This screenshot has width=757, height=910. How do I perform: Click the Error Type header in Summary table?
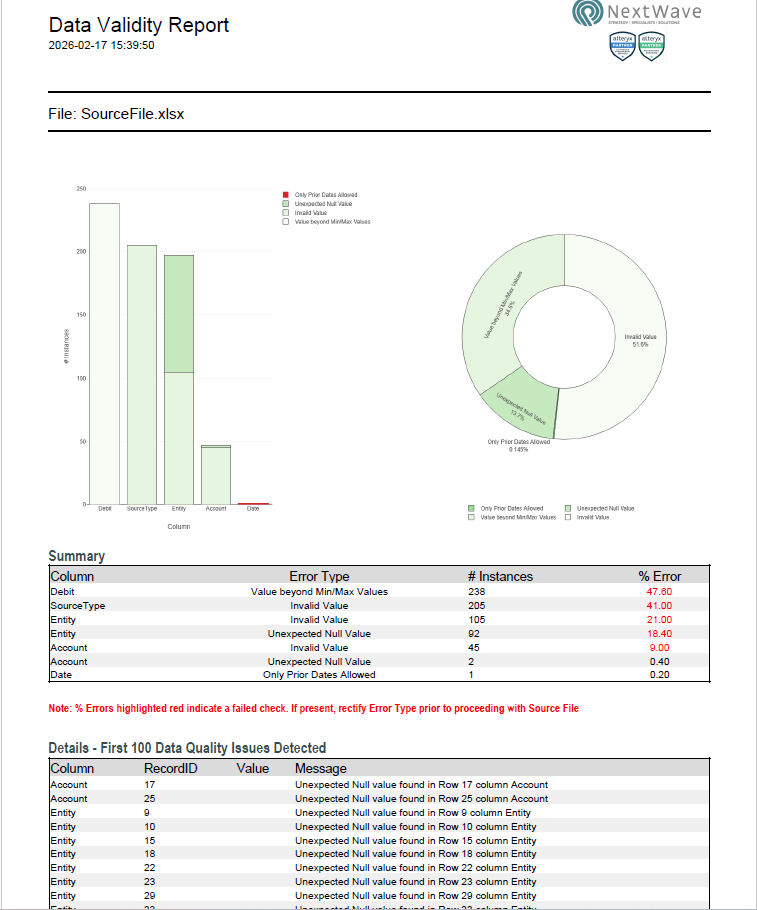coord(319,576)
